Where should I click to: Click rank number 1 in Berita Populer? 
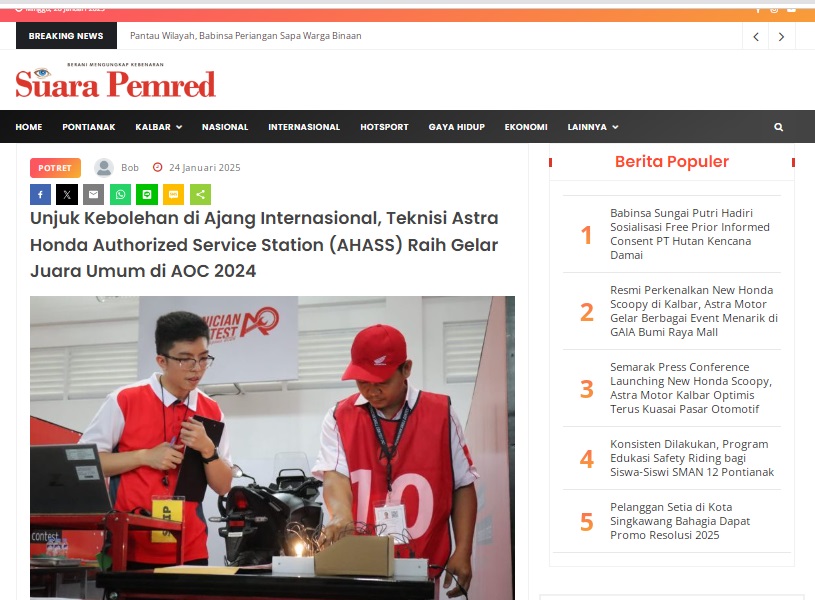click(x=586, y=234)
